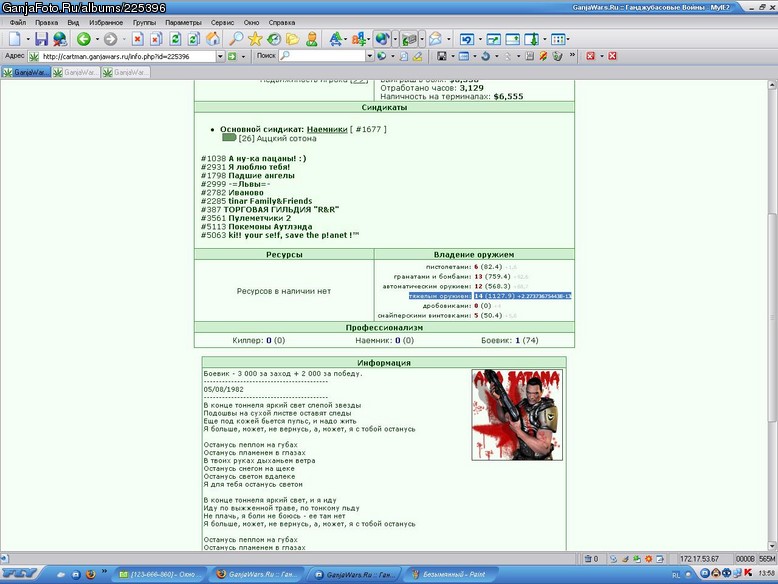Click inside the Поиск search field
This screenshot has height=584, width=778.
[x=323, y=56]
